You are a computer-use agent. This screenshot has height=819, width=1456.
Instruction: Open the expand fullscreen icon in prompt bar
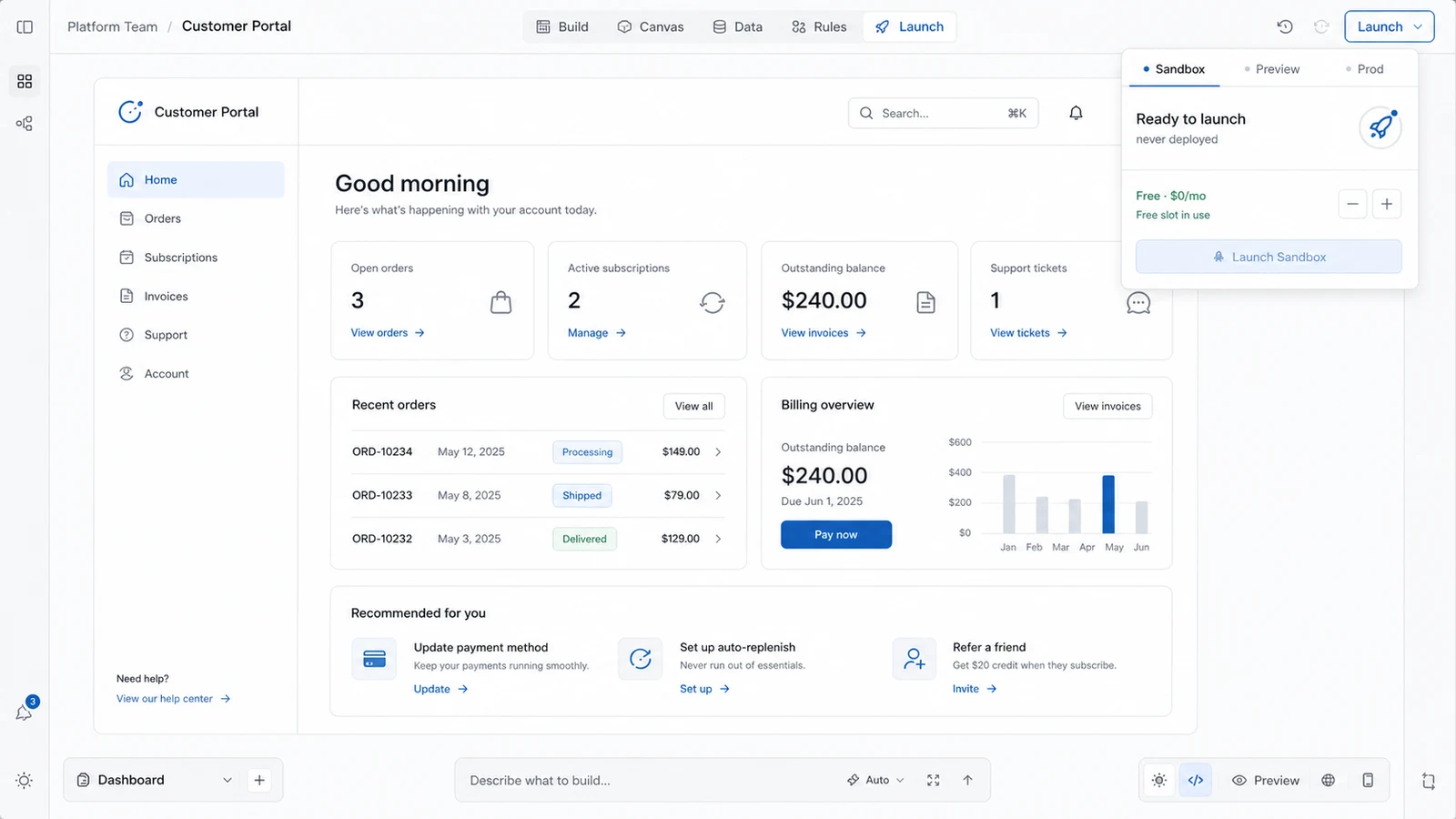(x=933, y=780)
